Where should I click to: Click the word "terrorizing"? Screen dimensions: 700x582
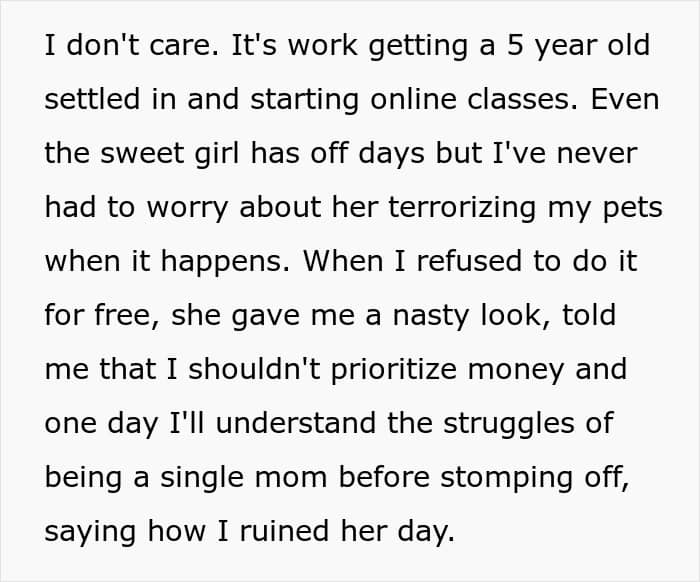tap(462, 208)
